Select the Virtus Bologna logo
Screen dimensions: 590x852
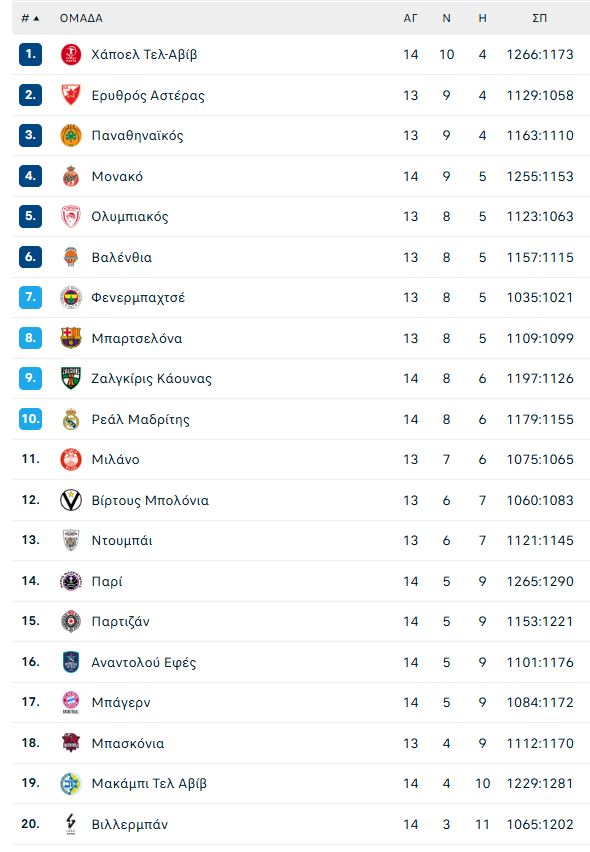coord(72,500)
